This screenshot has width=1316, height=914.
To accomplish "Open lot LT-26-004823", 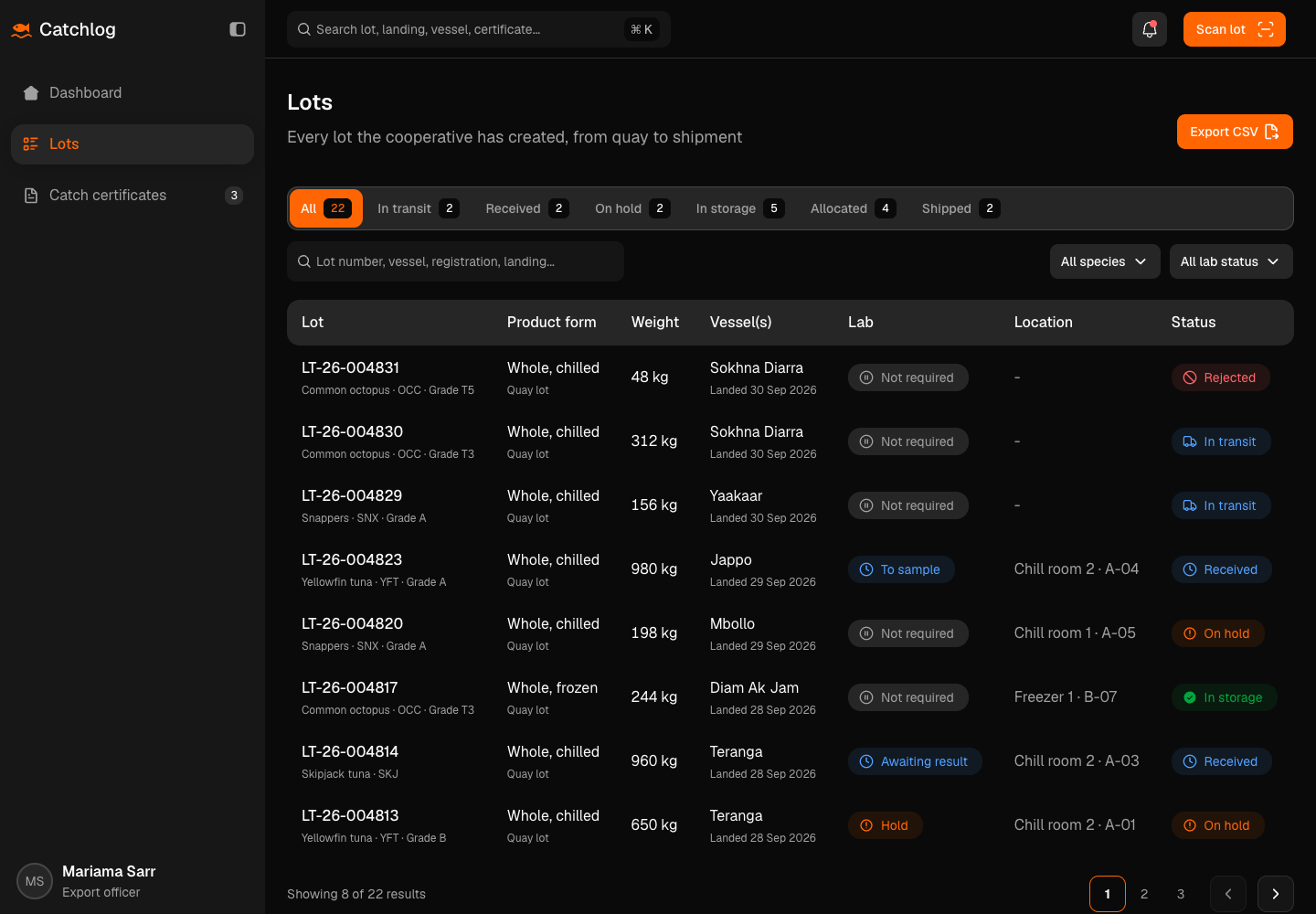I will (x=352, y=559).
